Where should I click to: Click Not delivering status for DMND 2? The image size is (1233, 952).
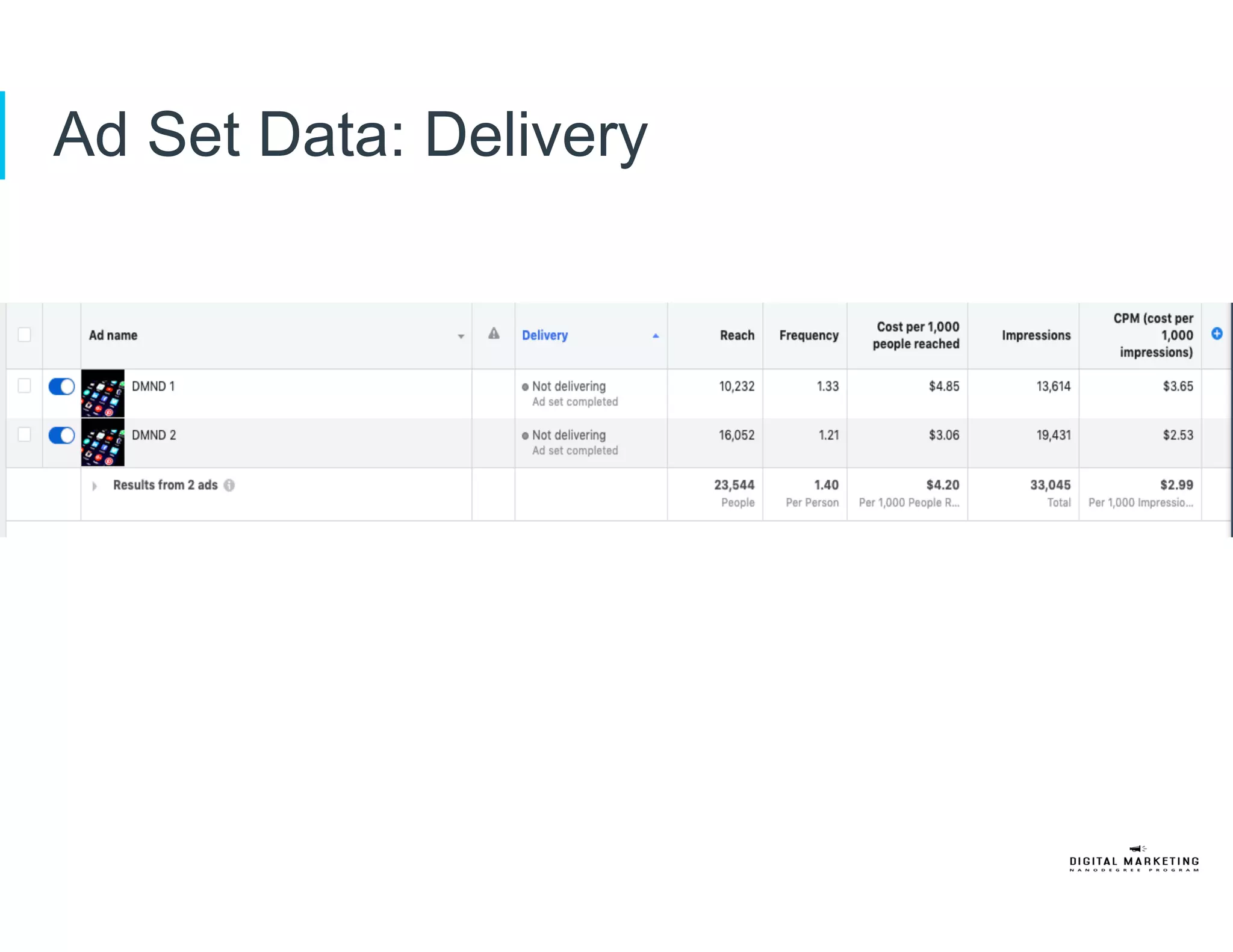coord(569,435)
